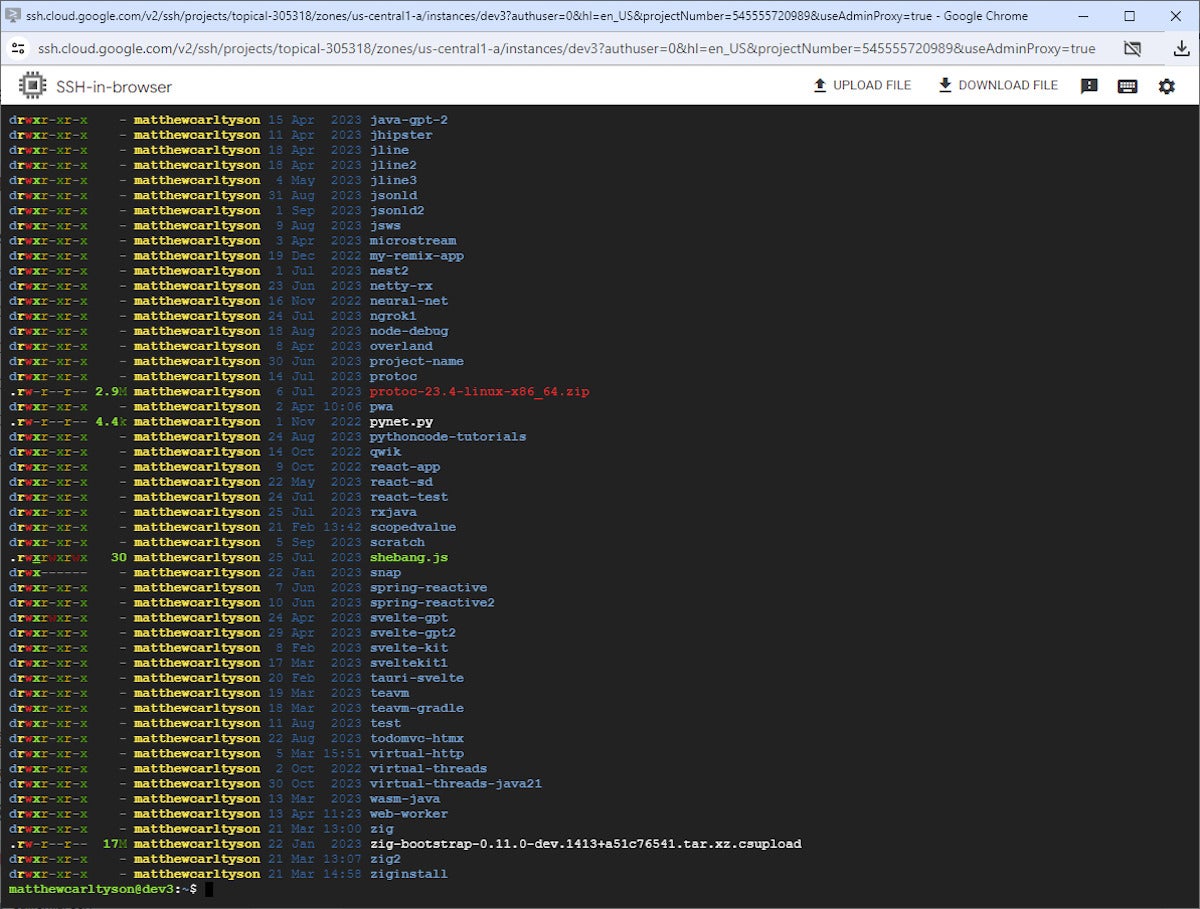1200x909 pixels.
Task: Click the jsonld2 directory name
Action: pos(397,211)
